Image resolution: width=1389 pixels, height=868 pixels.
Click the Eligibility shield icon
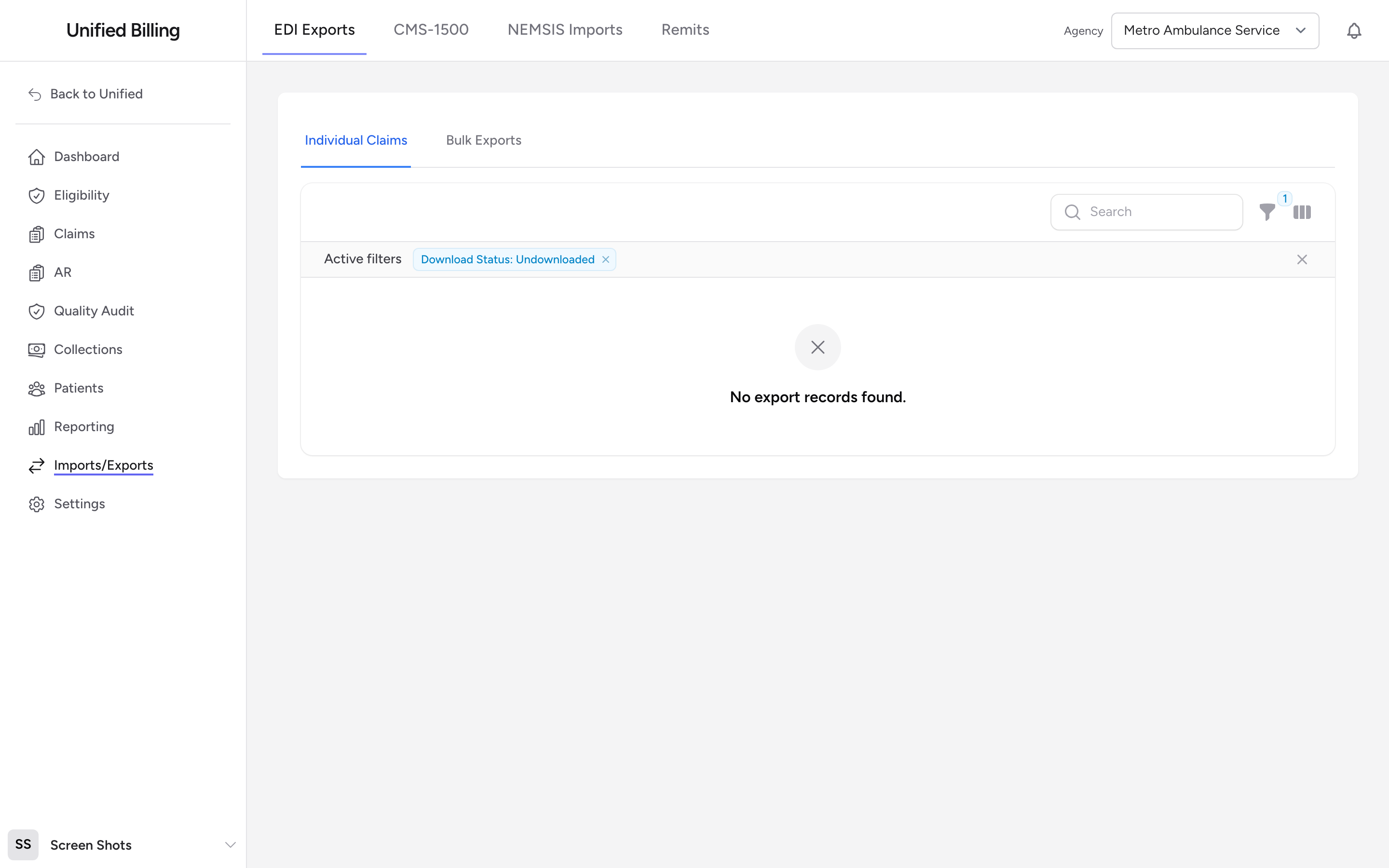pyautogui.click(x=36, y=195)
